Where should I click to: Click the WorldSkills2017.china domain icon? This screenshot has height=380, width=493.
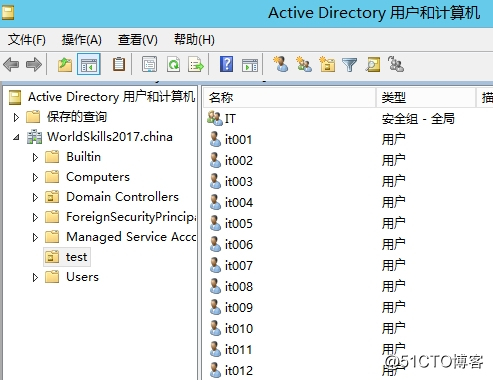coord(34,137)
